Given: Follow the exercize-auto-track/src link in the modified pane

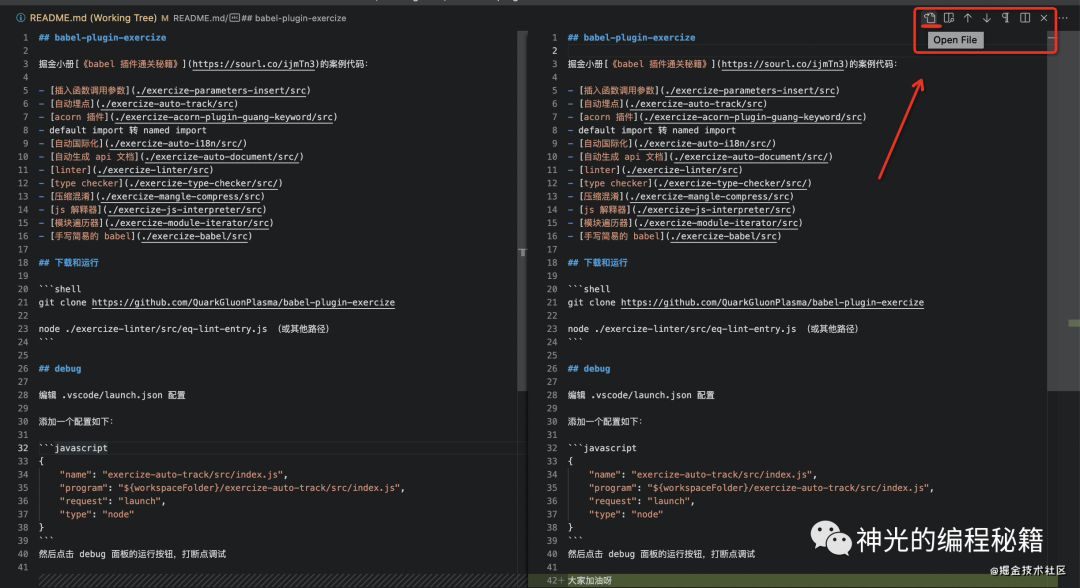Looking at the screenshot, I should pyautogui.click(x=698, y=104).
